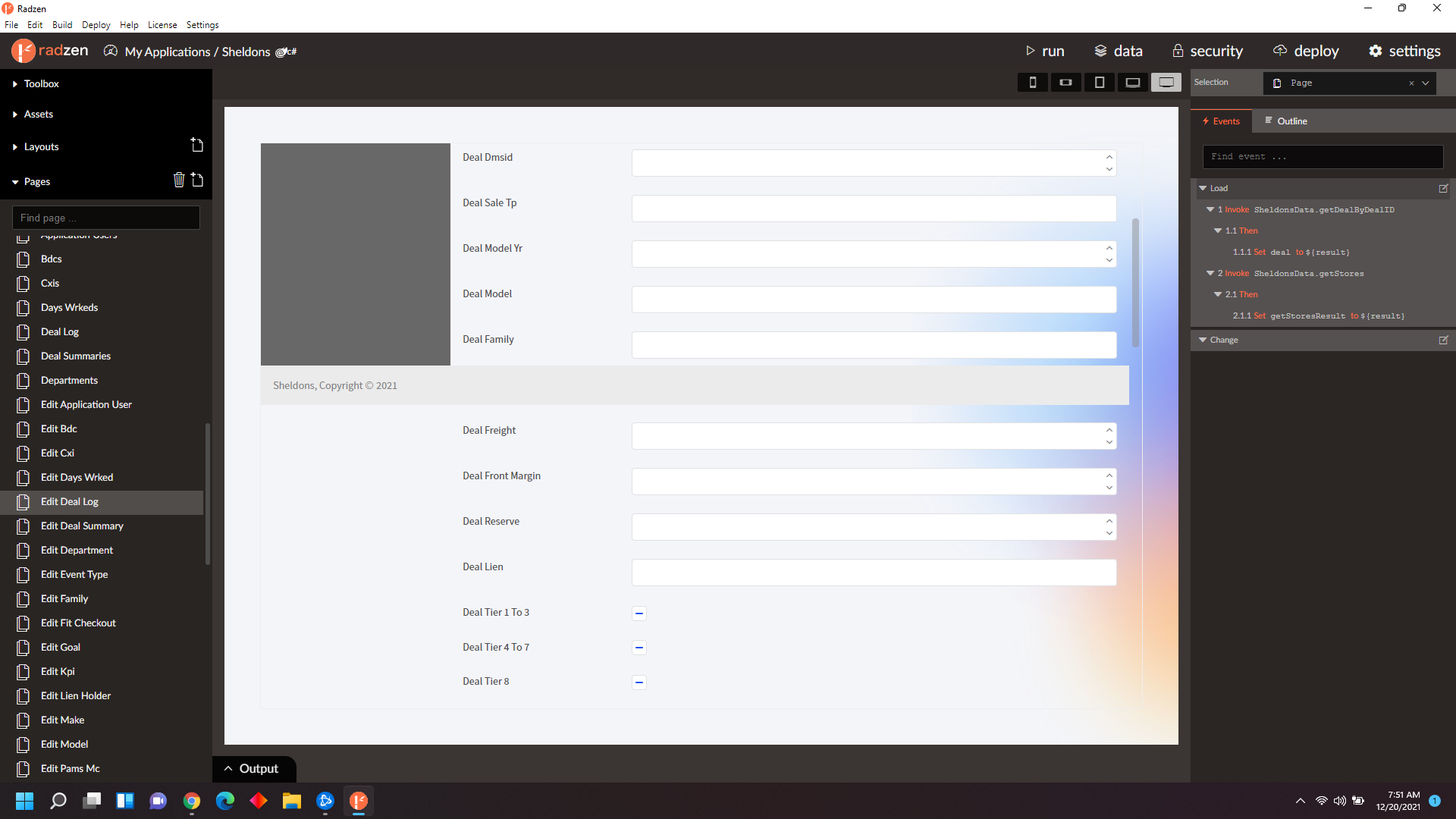The image size is (1456, 819).
Task: Clear the Page selection
Action: click(1411, 83)
